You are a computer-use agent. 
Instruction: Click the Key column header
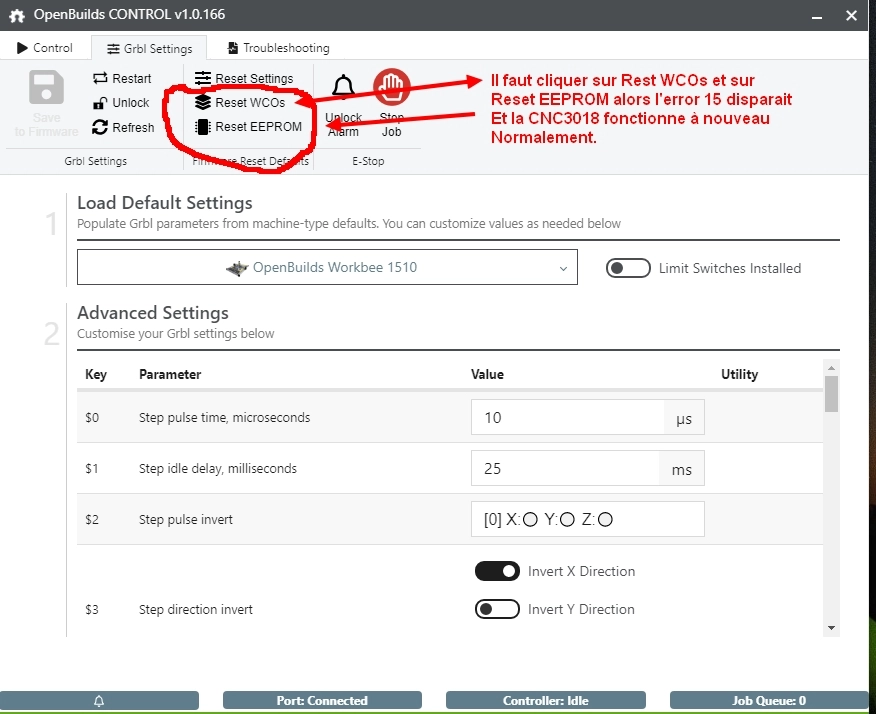[x=96, y=374]
